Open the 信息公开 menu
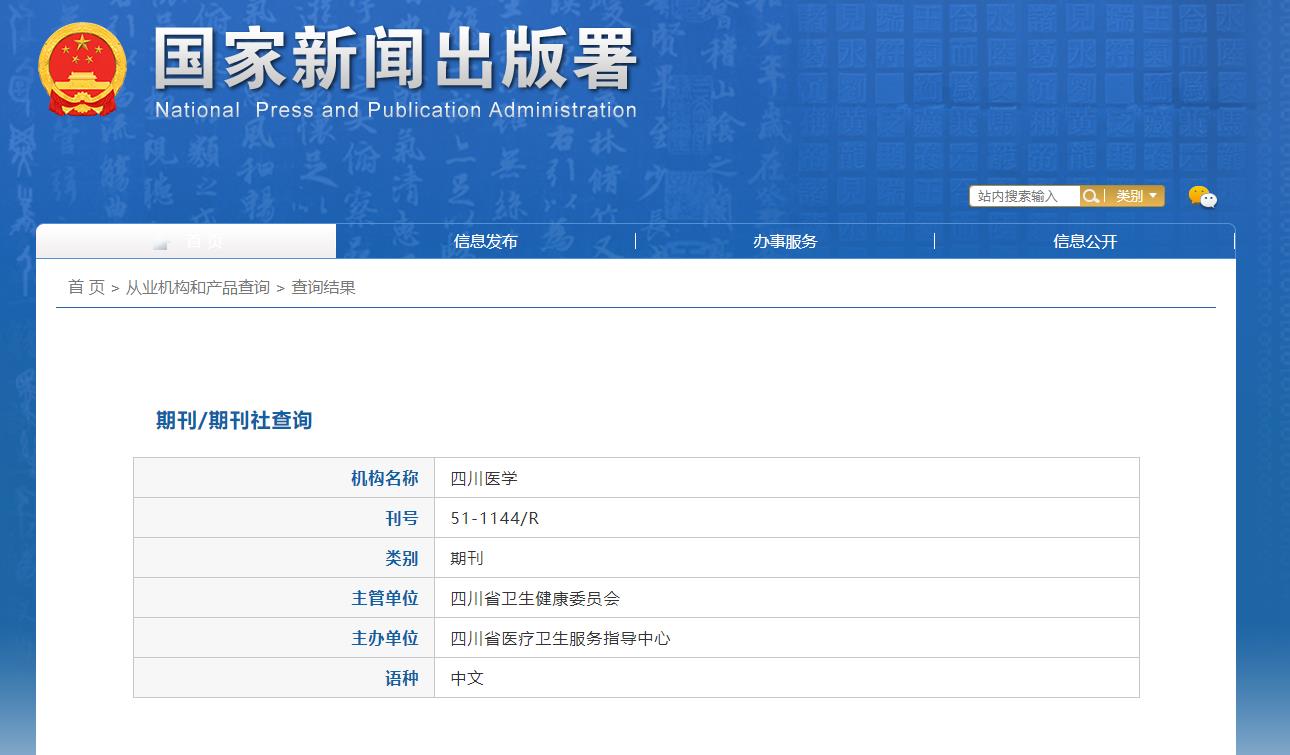The image size is (1290, 755). 1085,241
